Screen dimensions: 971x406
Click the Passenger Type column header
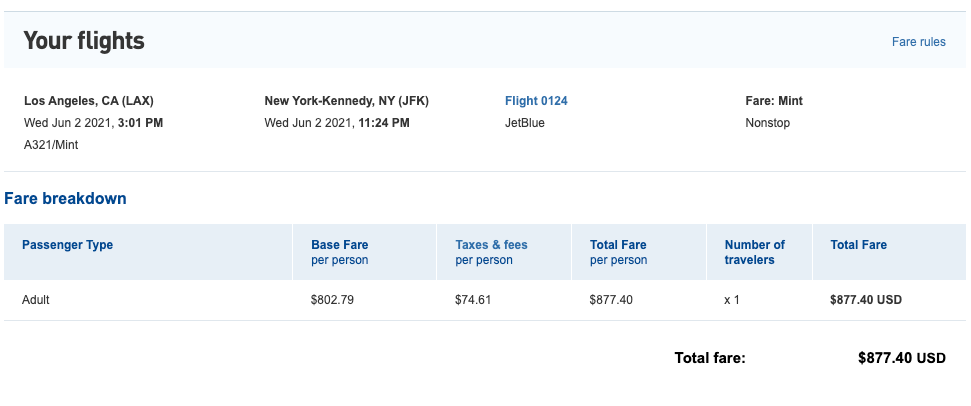(67, 245)
